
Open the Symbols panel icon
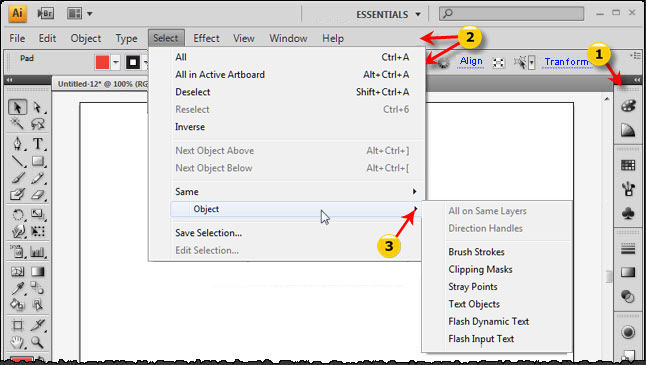point(628,213)
